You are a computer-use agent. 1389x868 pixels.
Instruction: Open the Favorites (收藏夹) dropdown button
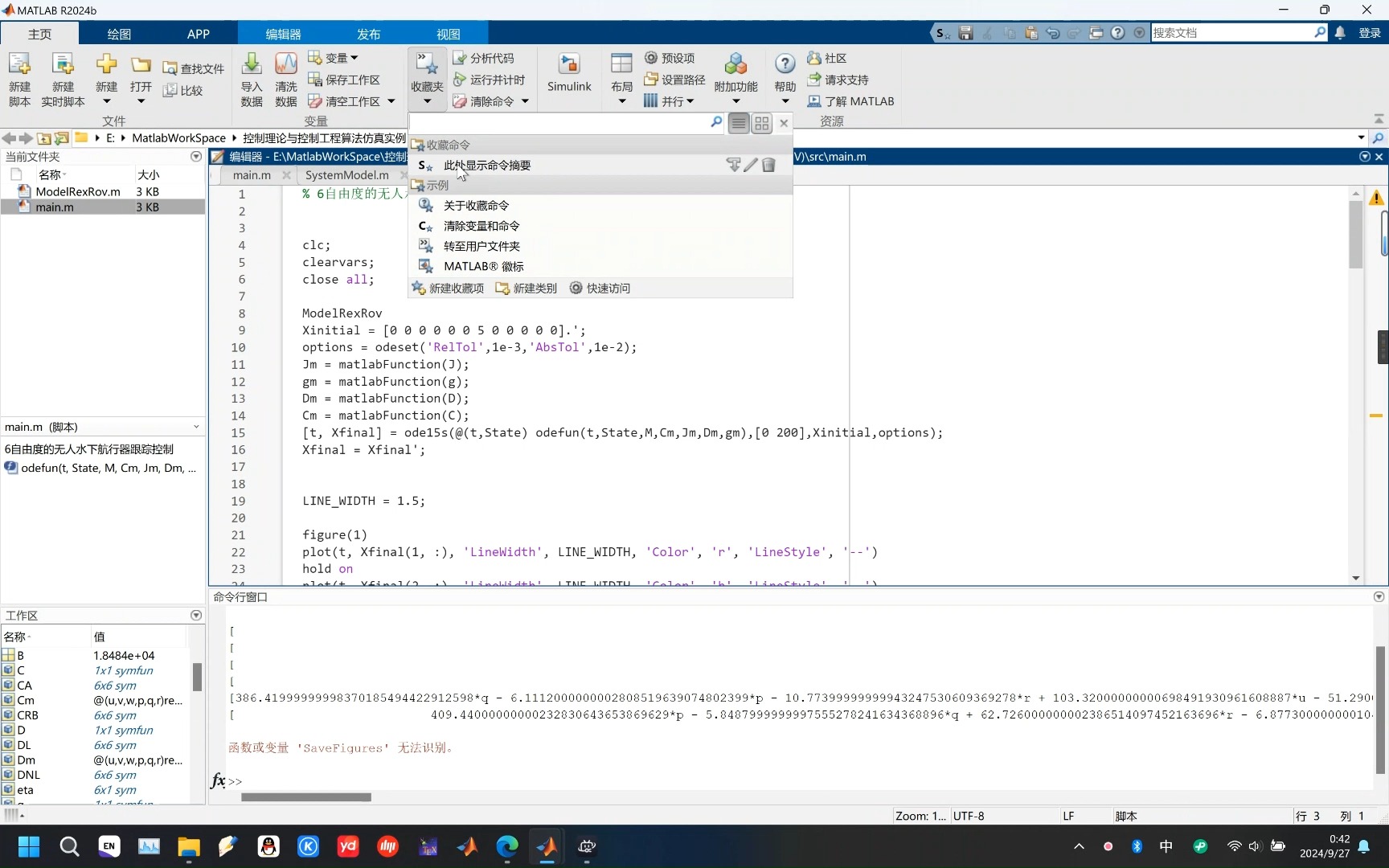pyautogui.click(x=427, y=79)
